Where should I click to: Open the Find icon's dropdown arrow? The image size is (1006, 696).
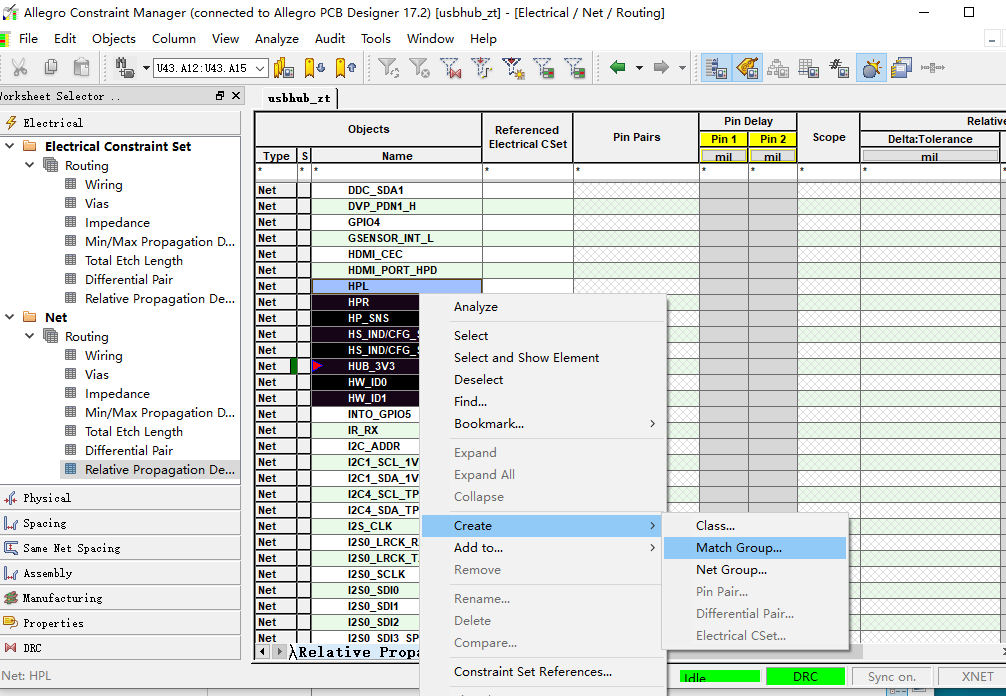click(146, 68)
